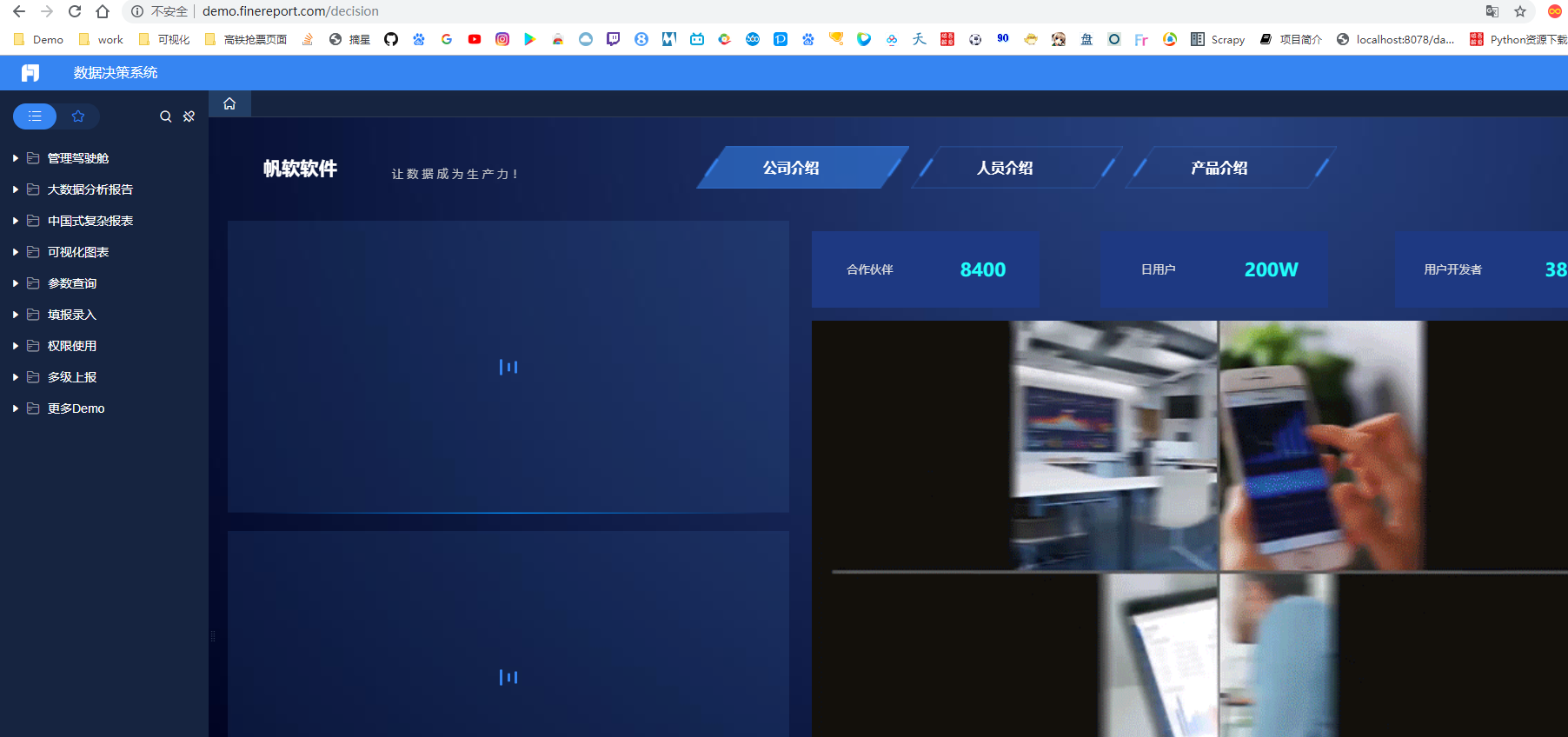Expand the 大数据分析报告 folder

(x=16, y=189)
